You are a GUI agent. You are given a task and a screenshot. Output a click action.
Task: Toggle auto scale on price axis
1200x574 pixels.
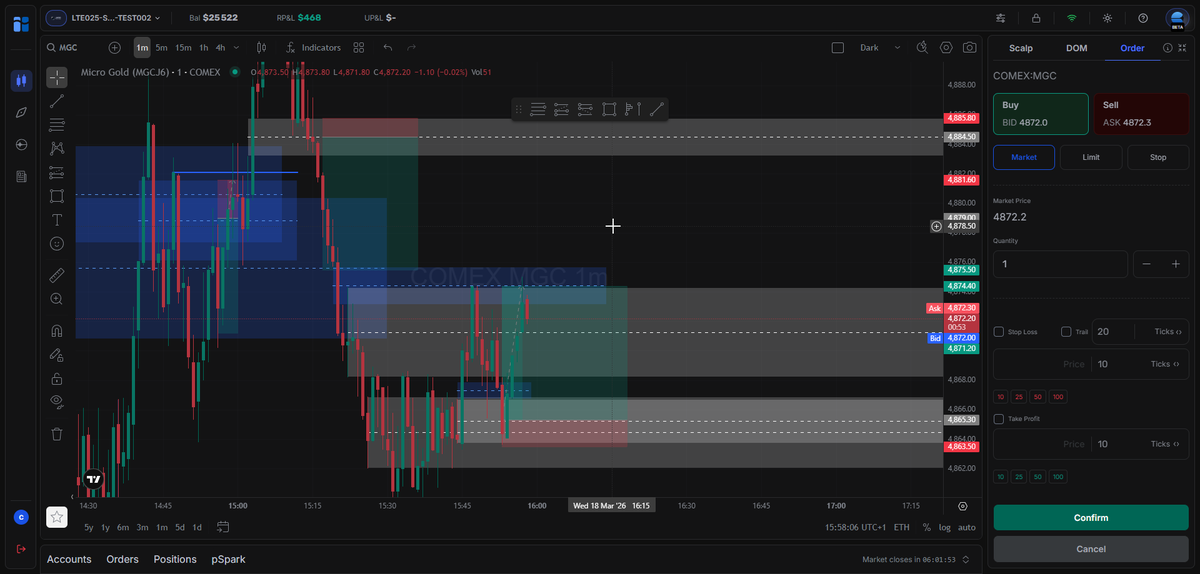click(967, 527)
